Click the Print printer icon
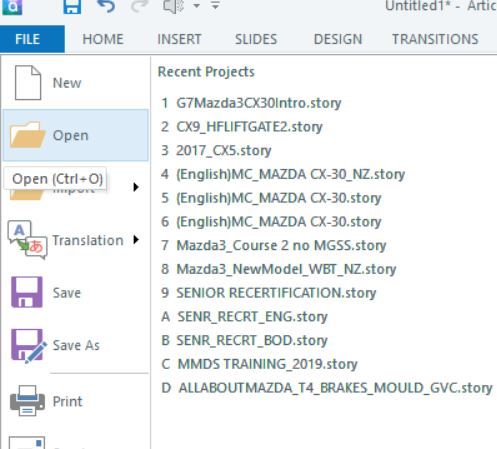The image size is (497, 449). pos(27,401)
